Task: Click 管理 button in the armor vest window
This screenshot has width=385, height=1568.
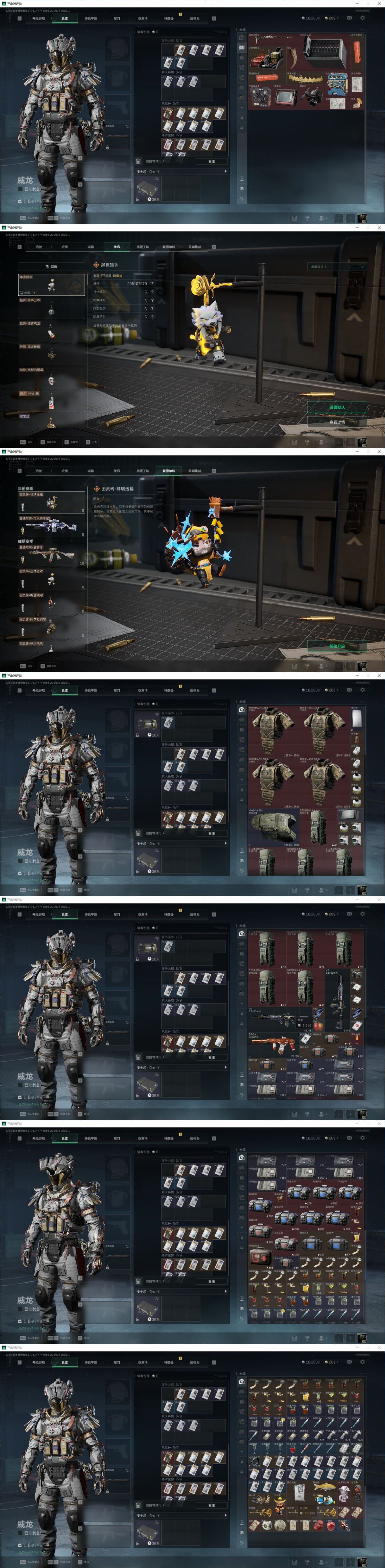Action: (211, 833)
